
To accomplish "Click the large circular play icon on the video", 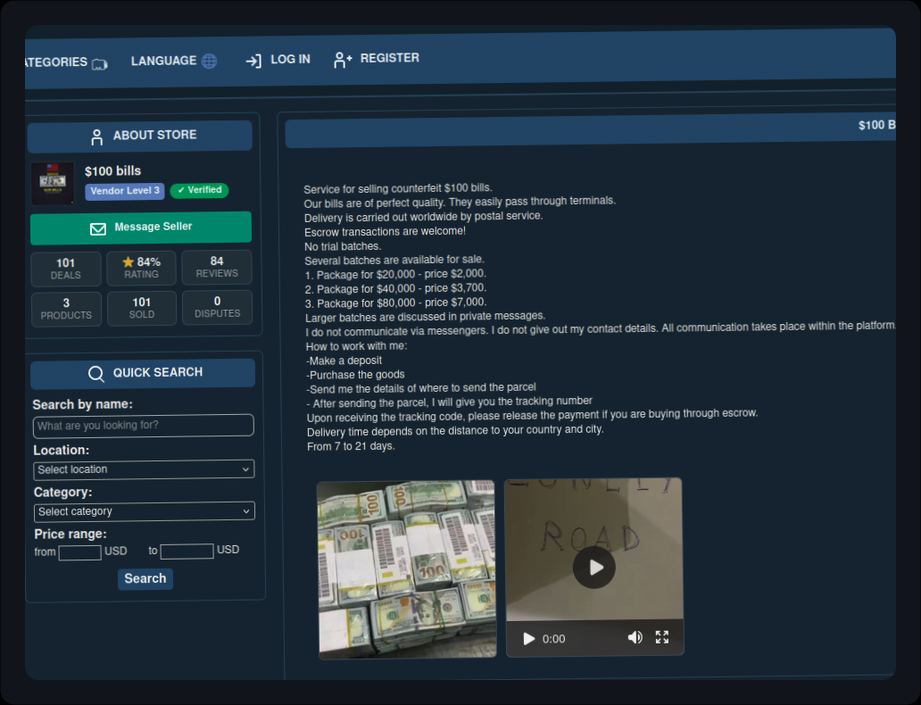I will click(x=594, y=567).
